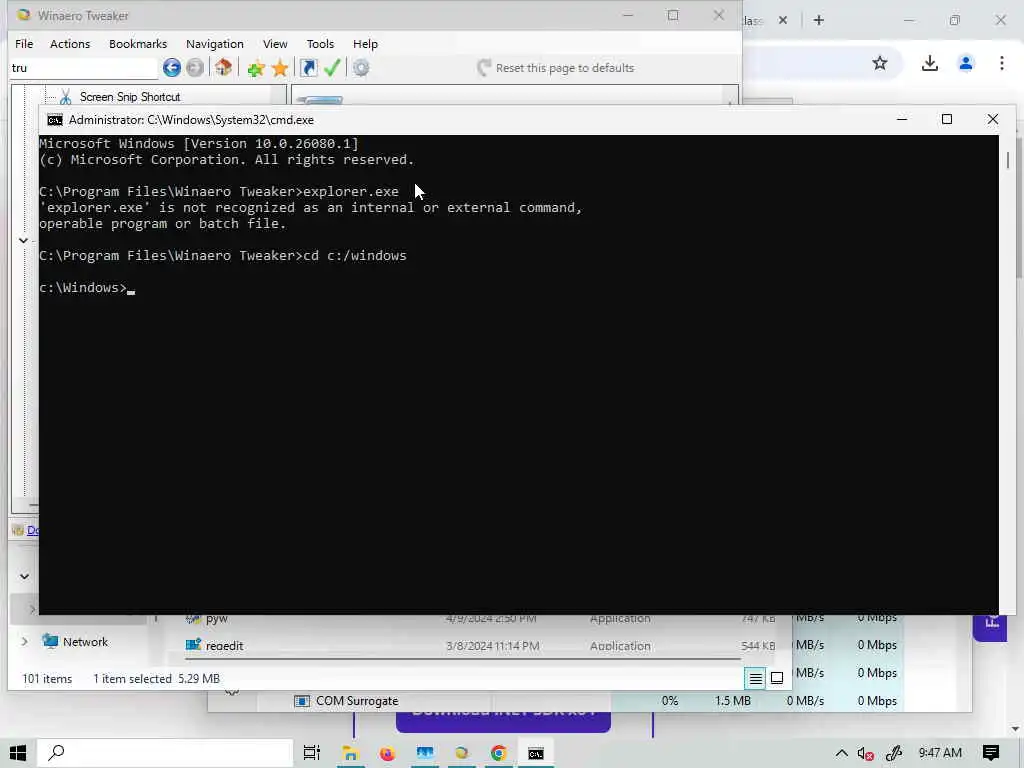This screenshot has height=768, width=1024.
Task: Select pyw file in Explorer list
Action: (216, 618)
